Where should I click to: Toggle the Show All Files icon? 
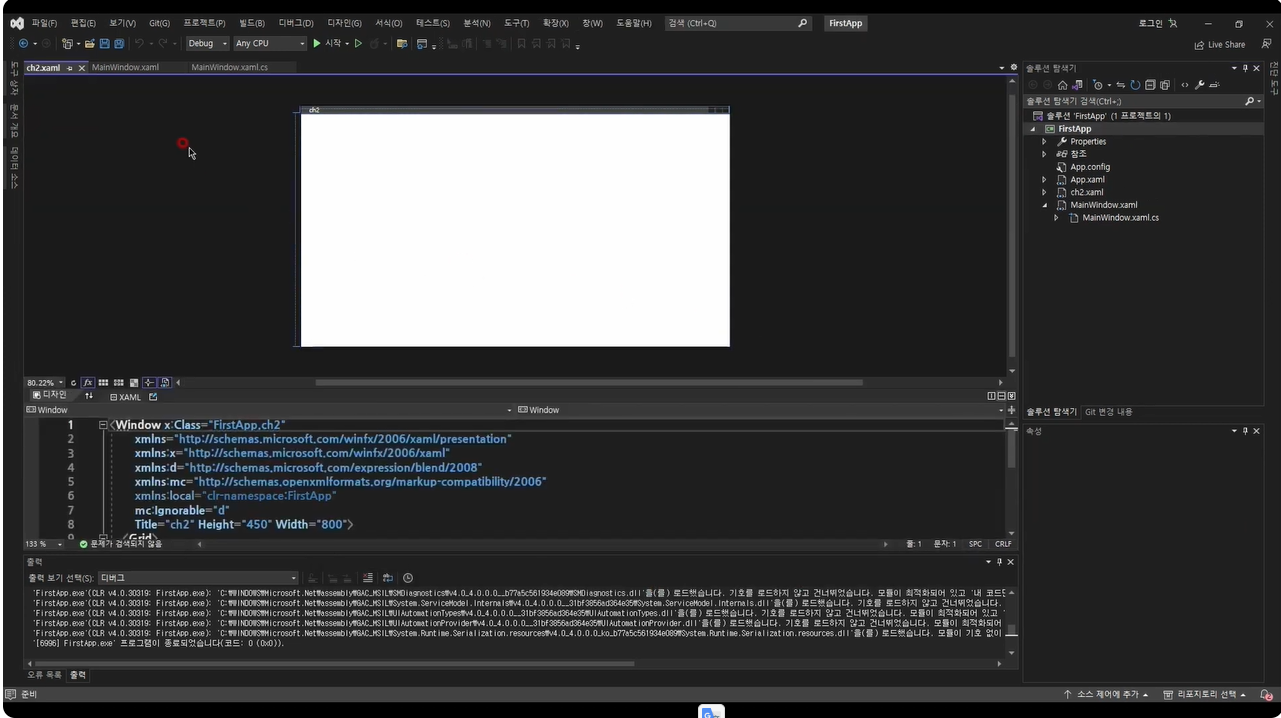(1165, 85)
